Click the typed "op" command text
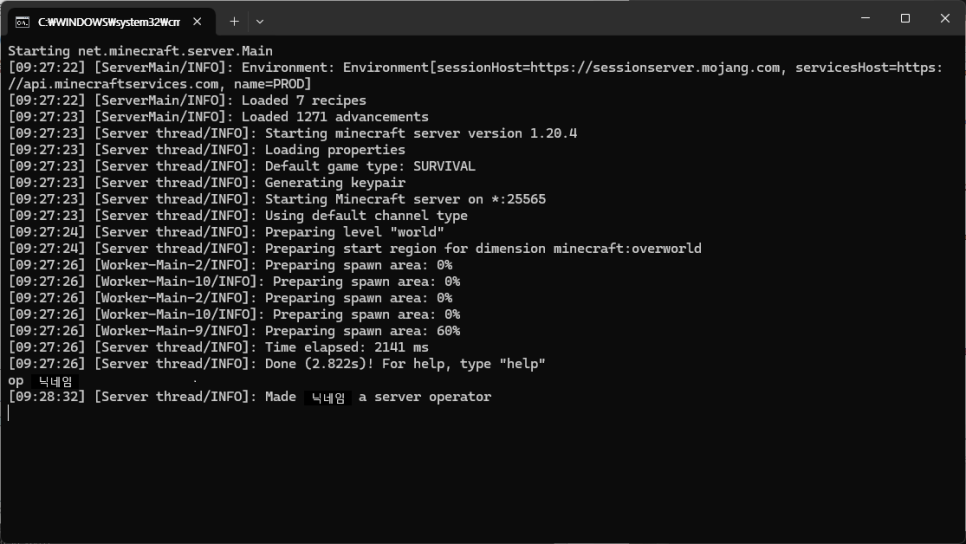 tap(16, 381)
